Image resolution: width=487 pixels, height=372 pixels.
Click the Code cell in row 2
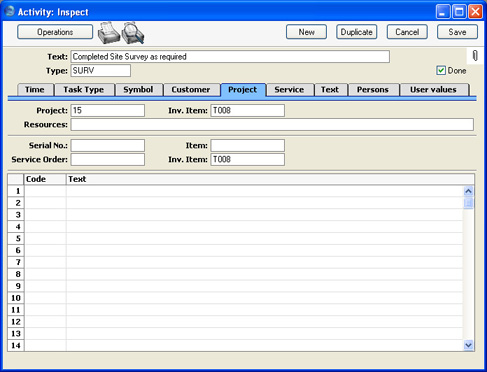tap(45, 203)
